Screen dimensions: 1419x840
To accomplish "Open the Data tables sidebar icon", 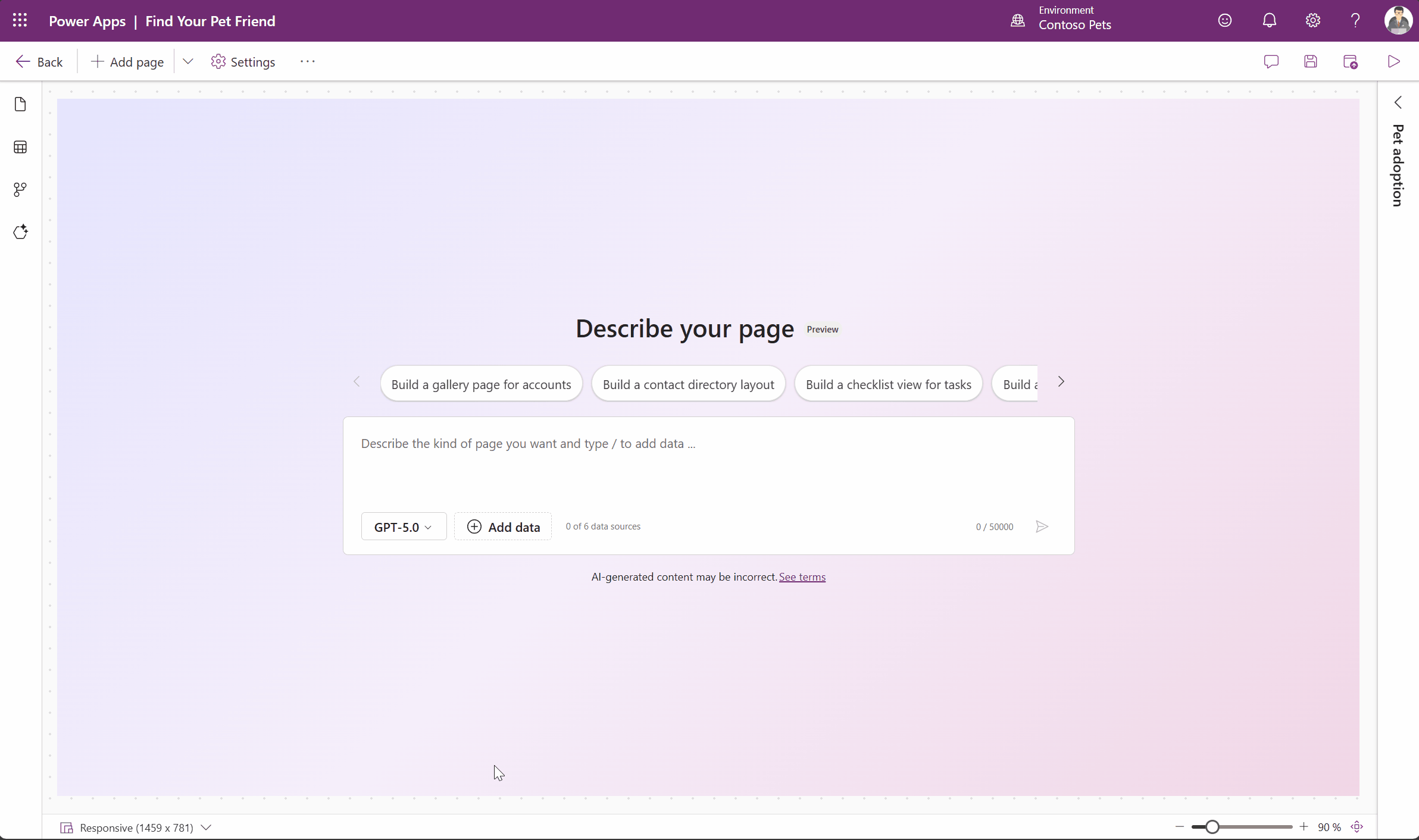I will (x=20, y=147).
